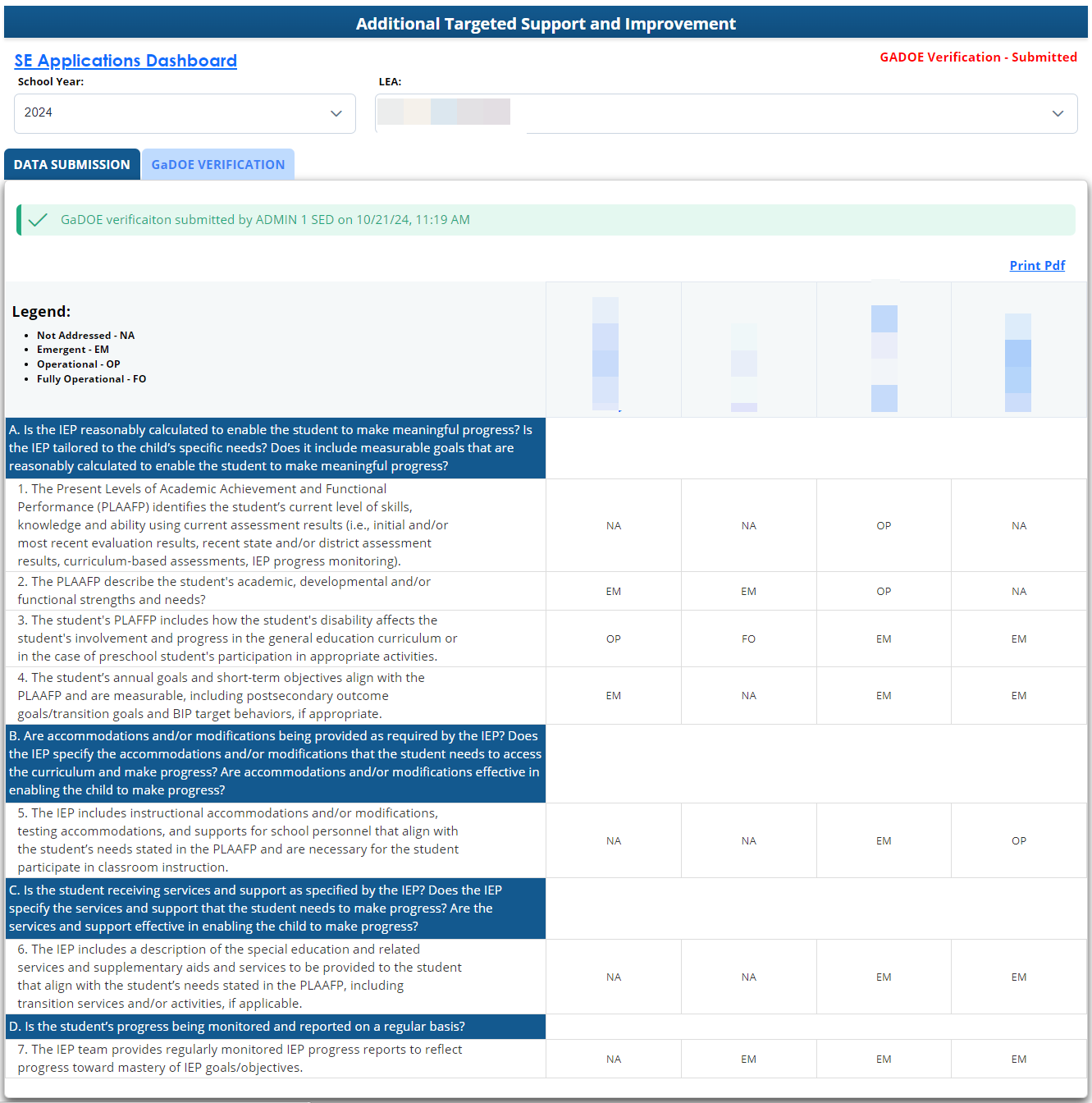The height and width of the screenshot is (1103, 1092).
Task: Open dropdown showing 2024 value
Action: [185, 113]
